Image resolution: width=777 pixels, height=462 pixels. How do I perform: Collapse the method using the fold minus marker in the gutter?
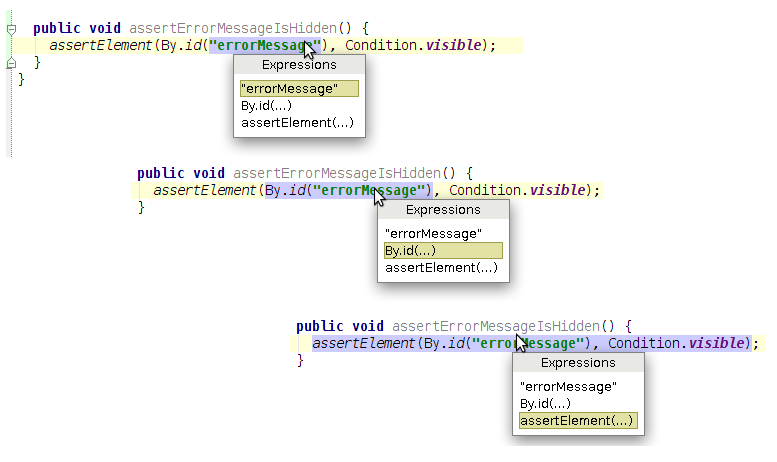coord(11,30)
